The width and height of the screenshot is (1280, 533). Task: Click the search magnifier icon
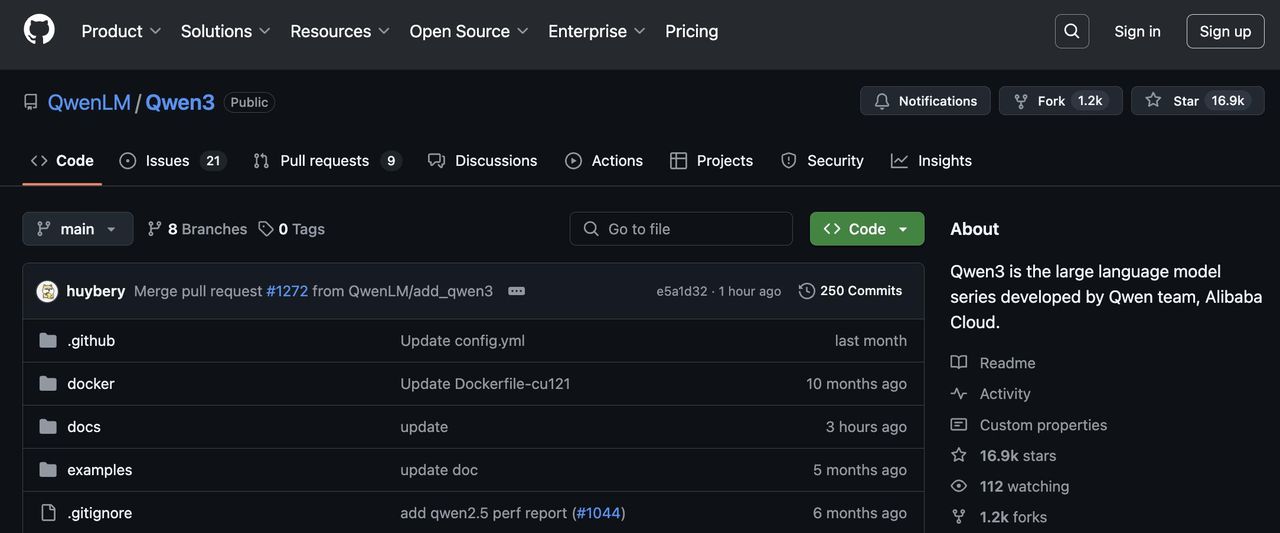pos(1072,31)
